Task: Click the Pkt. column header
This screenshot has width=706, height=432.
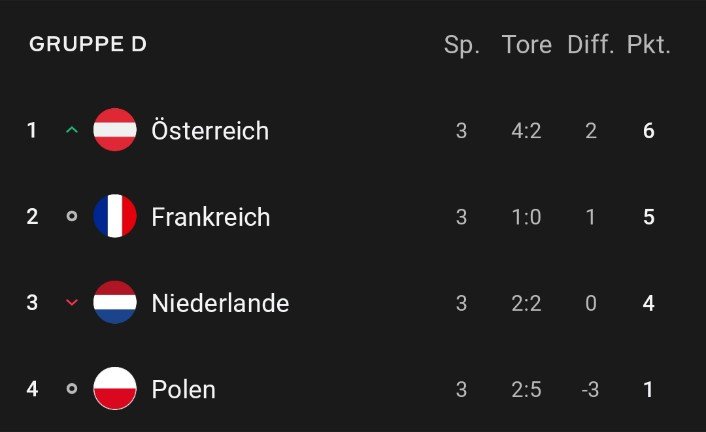Action: (x=648, y=45)
